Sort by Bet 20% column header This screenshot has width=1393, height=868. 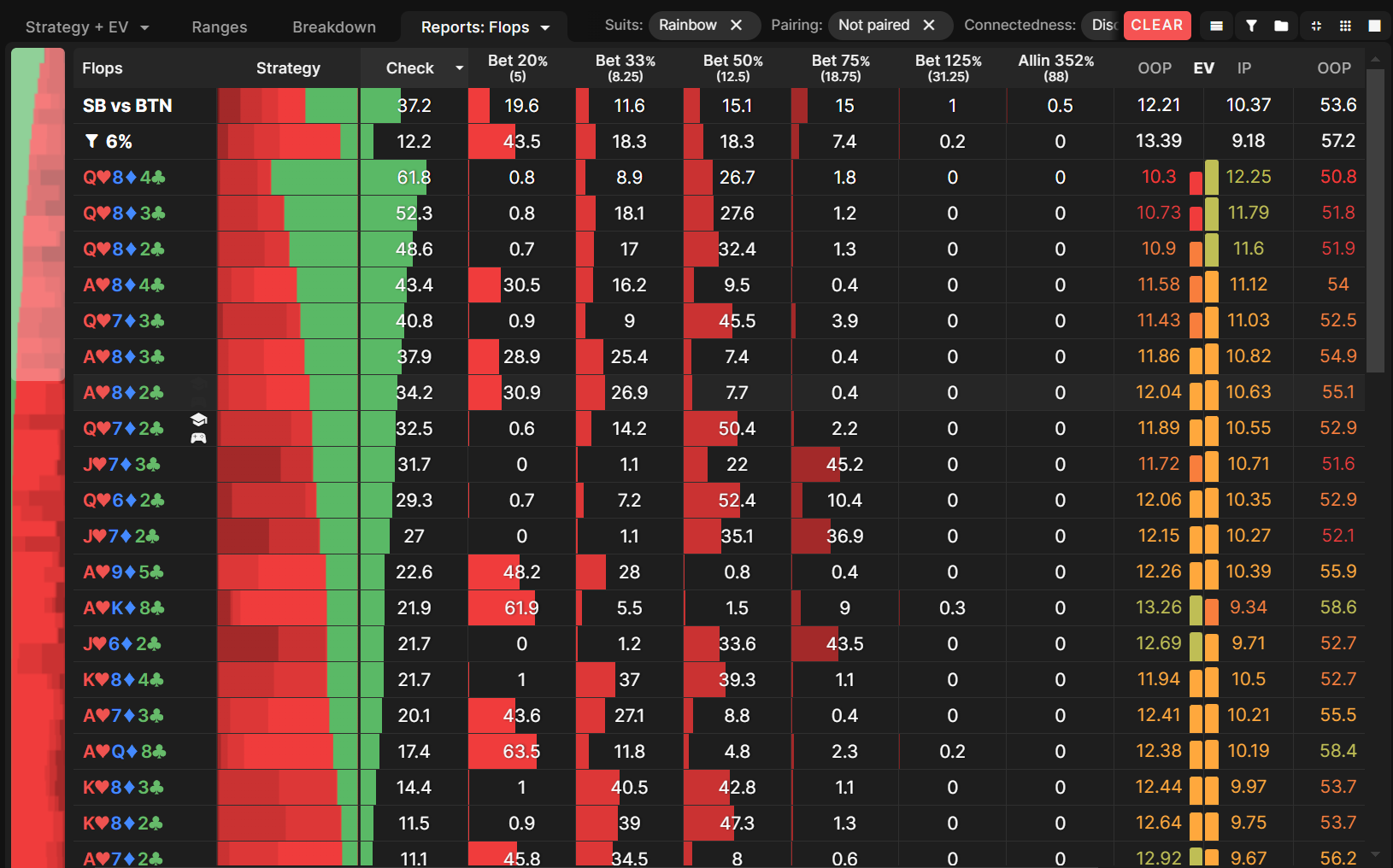(518, 67)
